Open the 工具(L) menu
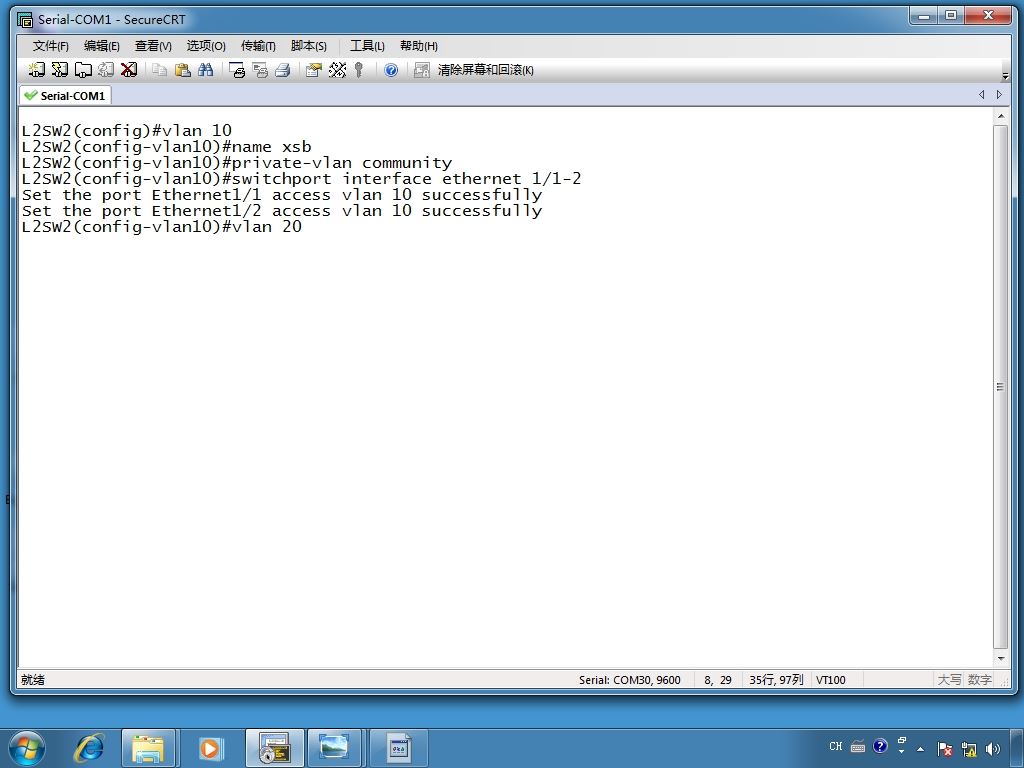The width and height of the screenshot is (1024, 768). (367, 46)
